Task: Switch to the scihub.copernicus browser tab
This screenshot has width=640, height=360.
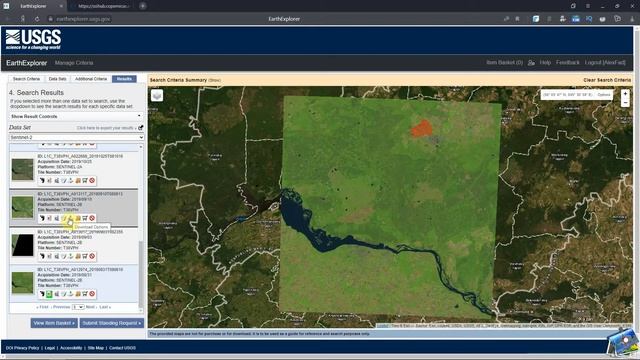Action: 102,6
